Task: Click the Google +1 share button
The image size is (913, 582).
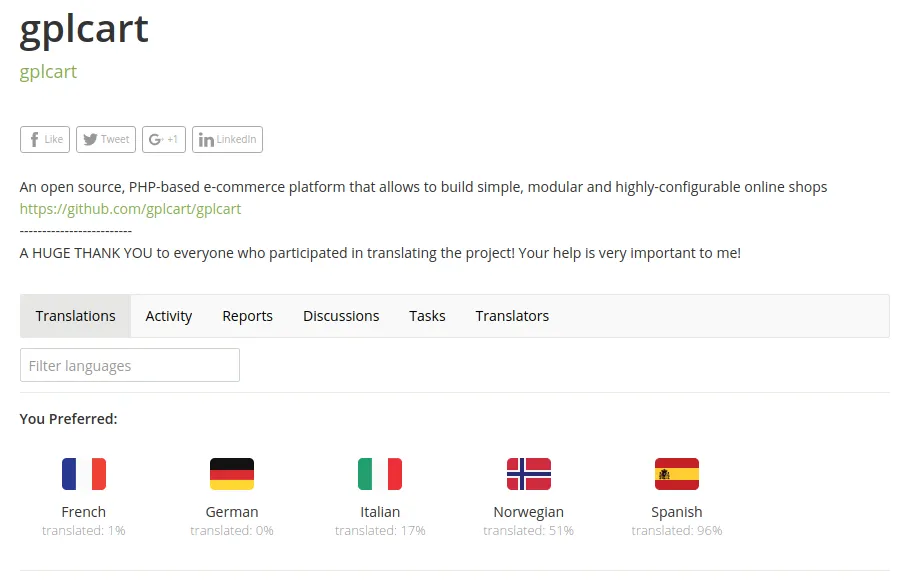Action: 164,140
